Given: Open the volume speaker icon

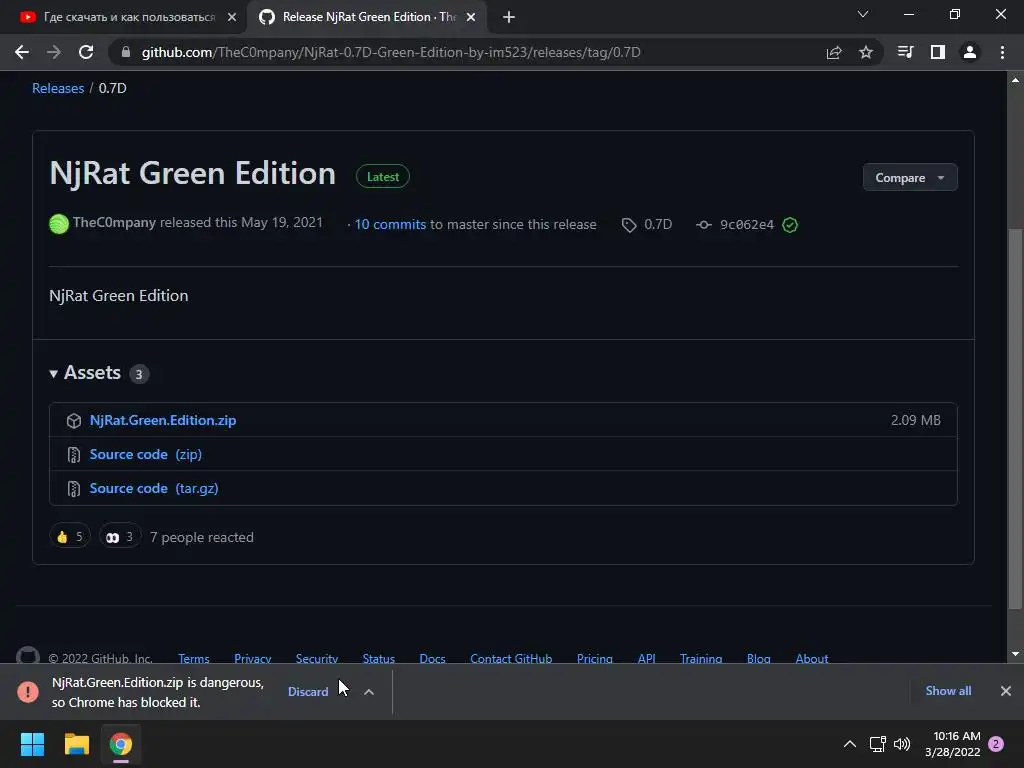Looking at the screenshot, I should [x=902, y=744].
